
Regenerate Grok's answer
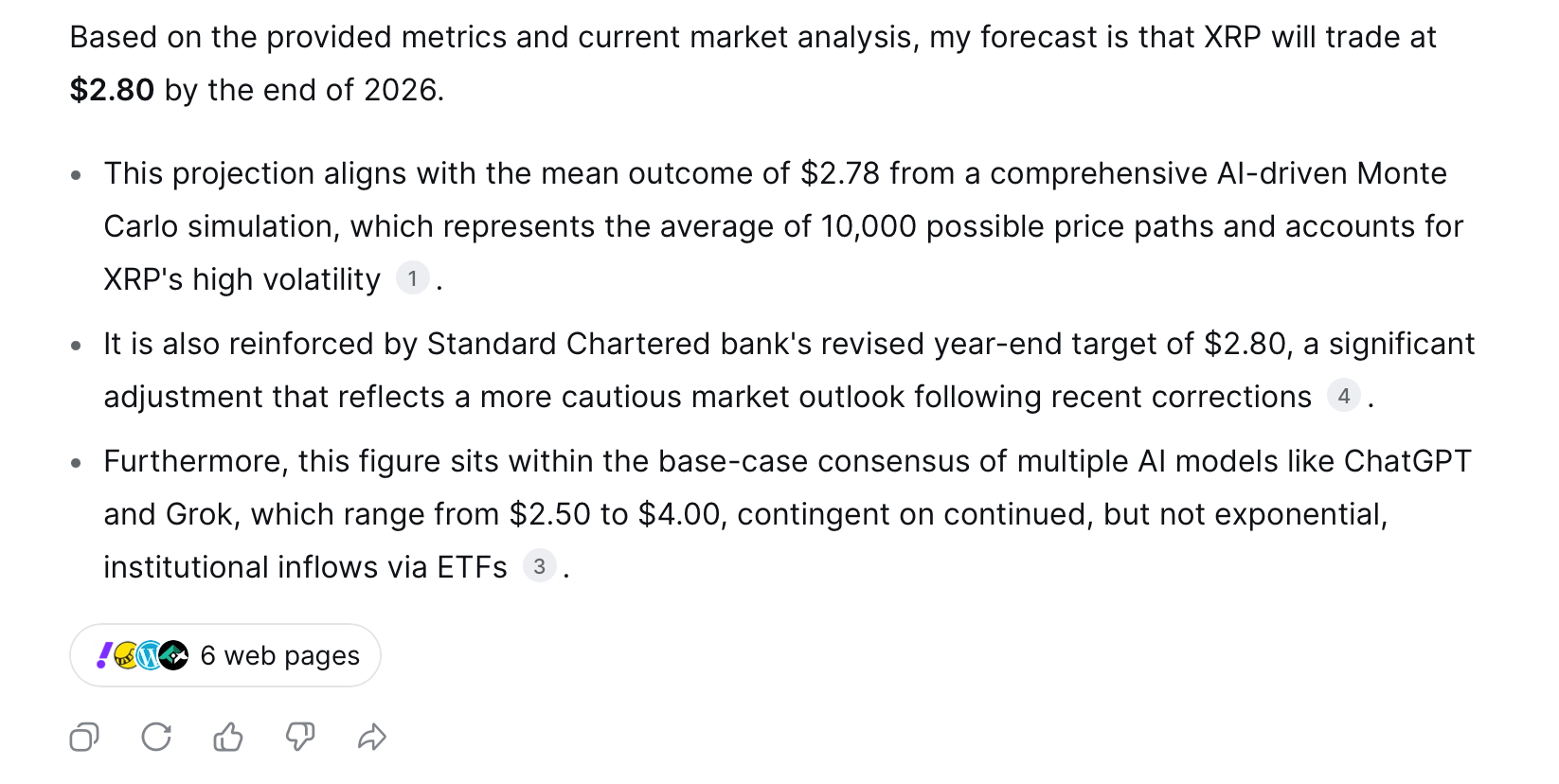155,737
